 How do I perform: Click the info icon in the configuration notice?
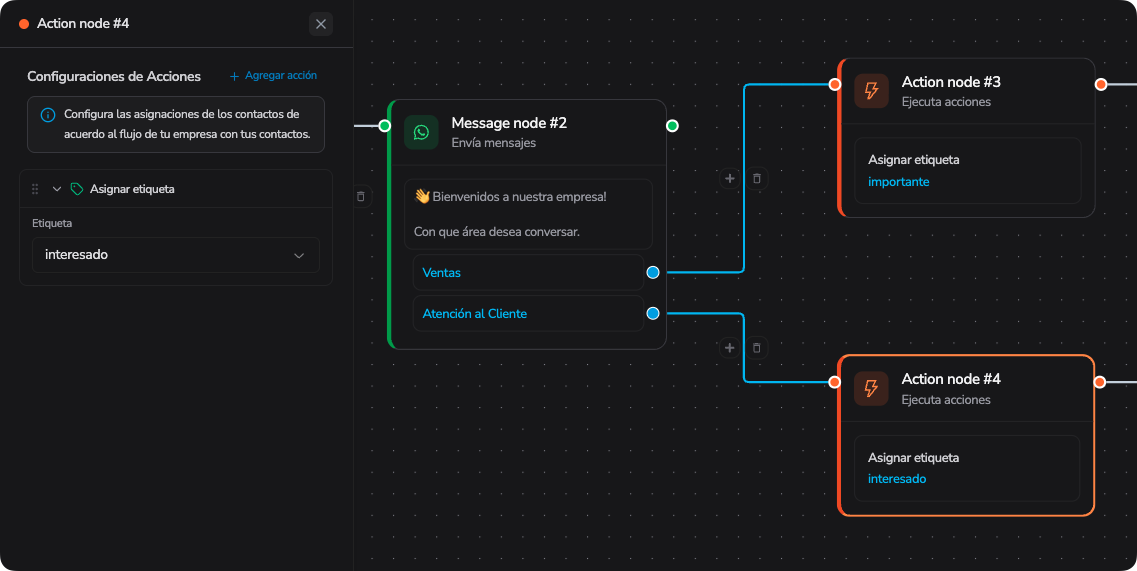(48, 115)
